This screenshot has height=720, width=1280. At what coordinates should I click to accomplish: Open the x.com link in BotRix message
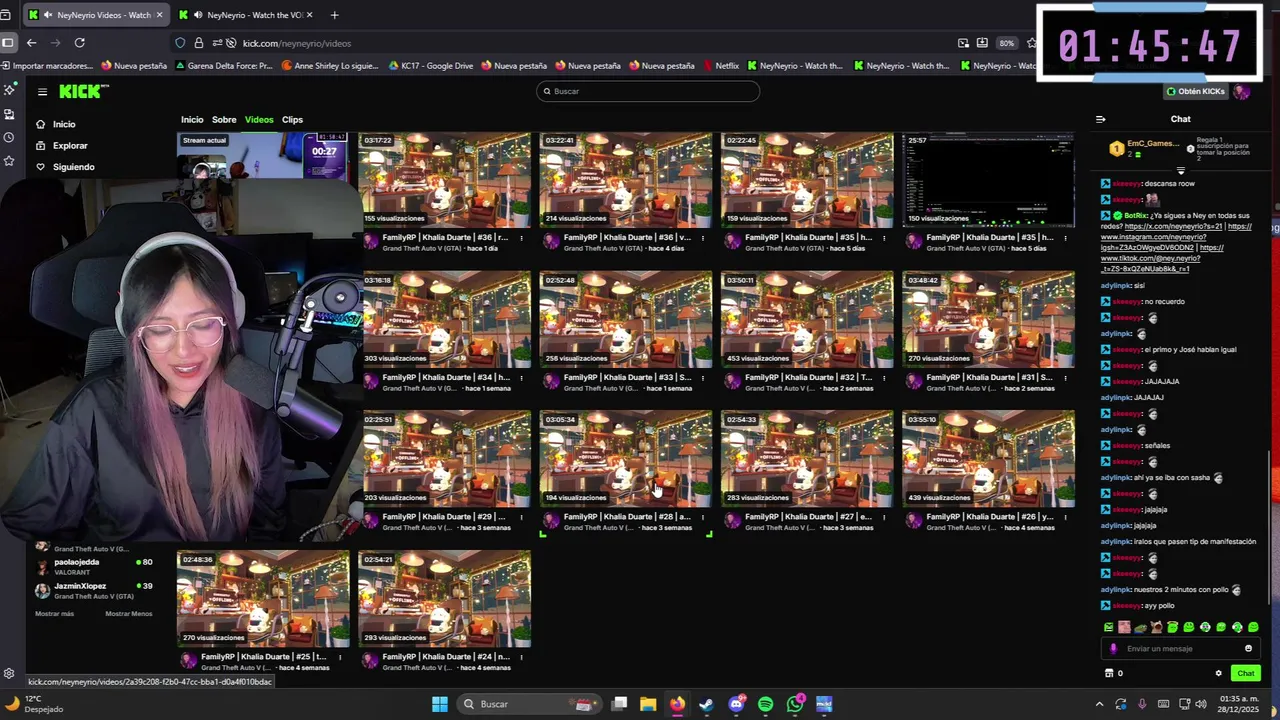(1175, 227)
